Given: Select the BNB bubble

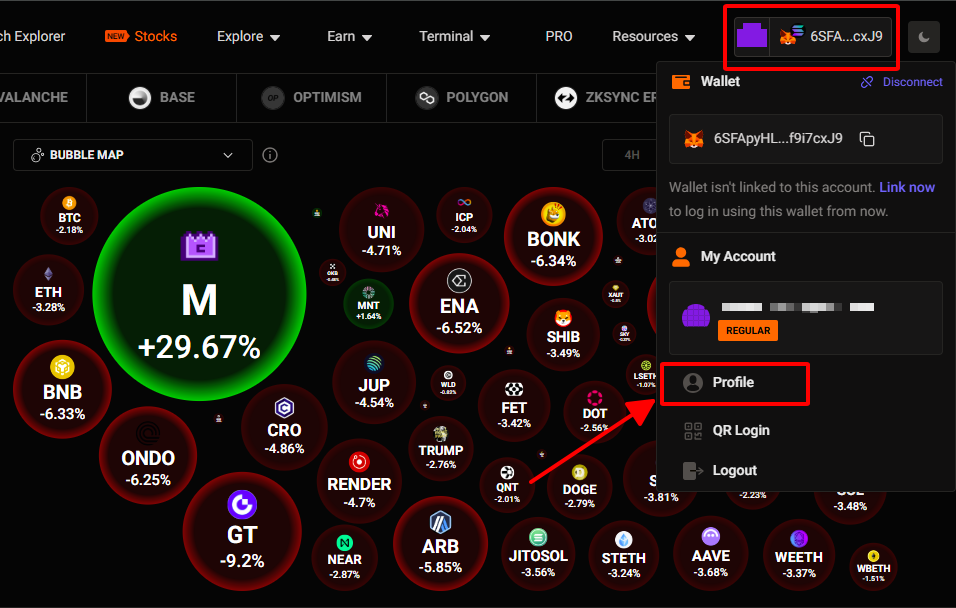Looking at the screenshot, I should click(x=62, y=389).
